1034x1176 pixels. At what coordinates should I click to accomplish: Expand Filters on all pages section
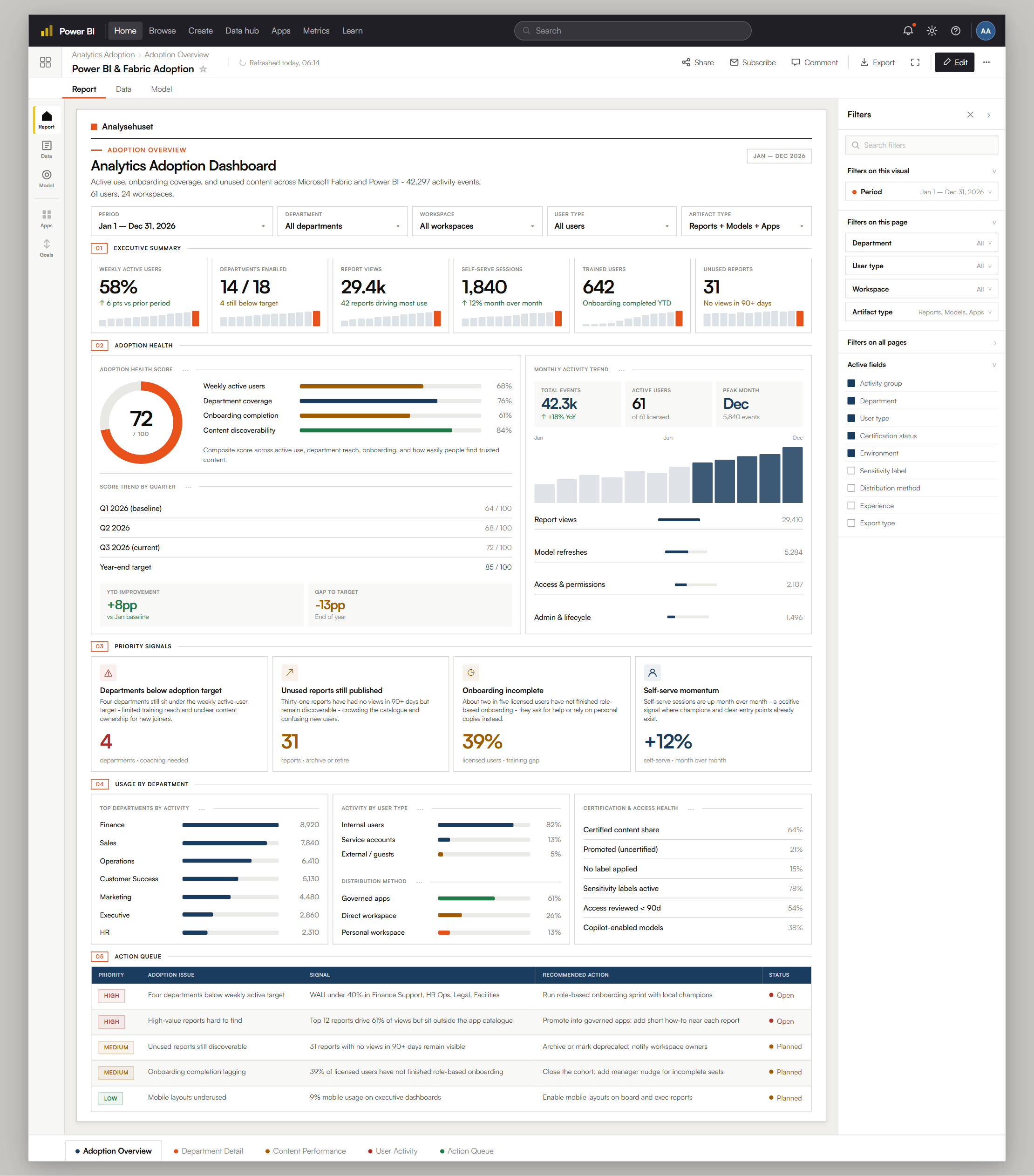click(921, 342)
